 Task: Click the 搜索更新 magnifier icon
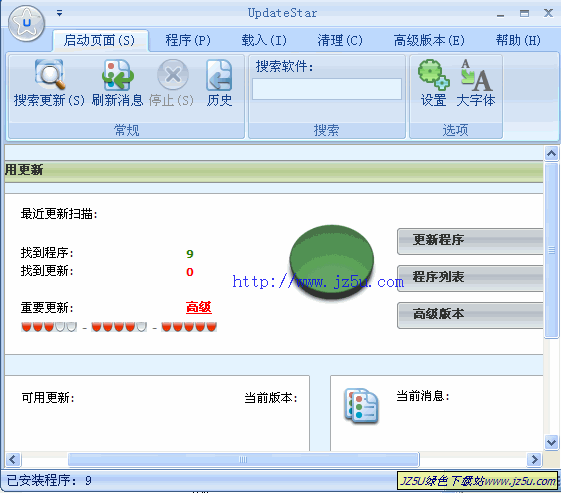(x=50, y=74)
